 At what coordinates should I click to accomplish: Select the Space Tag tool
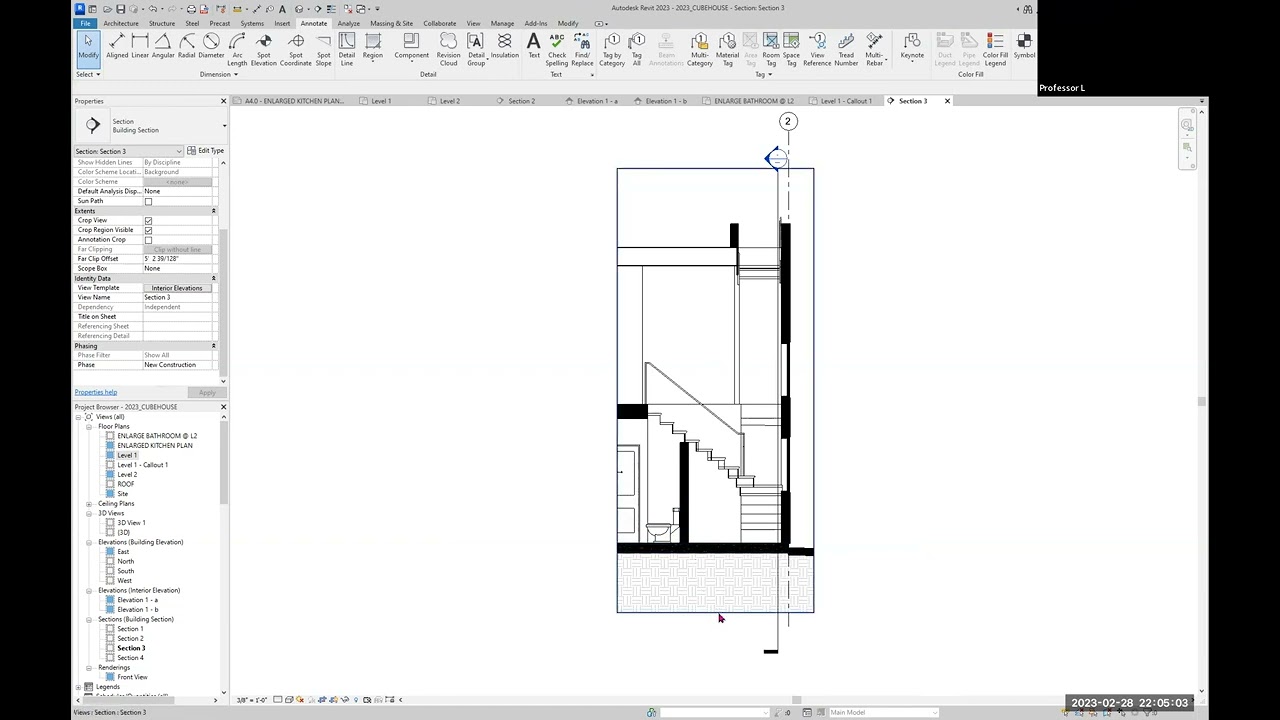(x=791, y=49)
